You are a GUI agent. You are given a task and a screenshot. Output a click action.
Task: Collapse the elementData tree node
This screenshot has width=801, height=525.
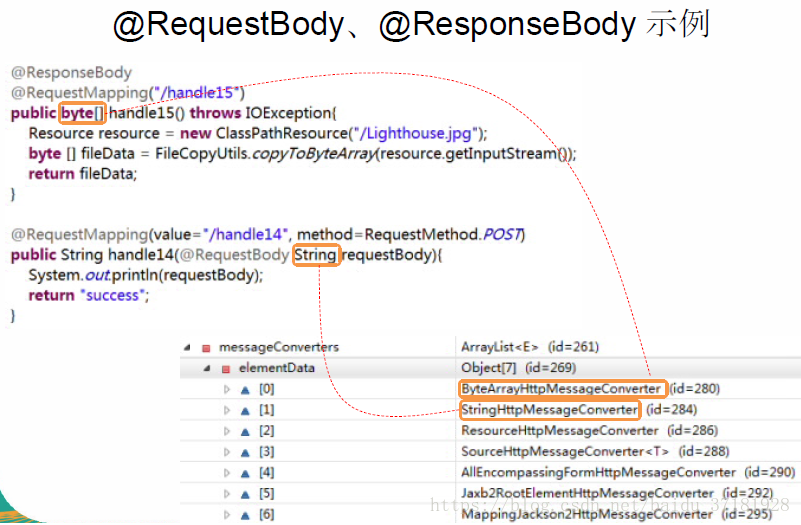click(x=207, y=368)
